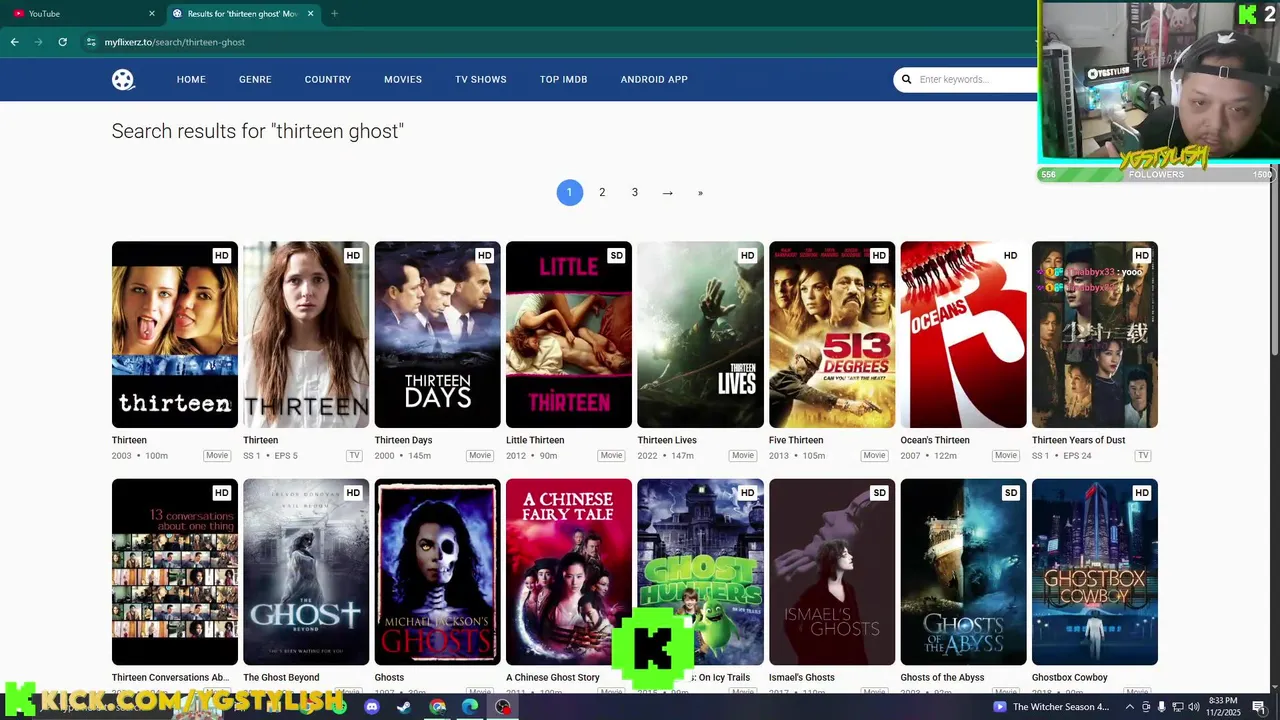Open The Ghost Beyond poster

coord(306,572)
